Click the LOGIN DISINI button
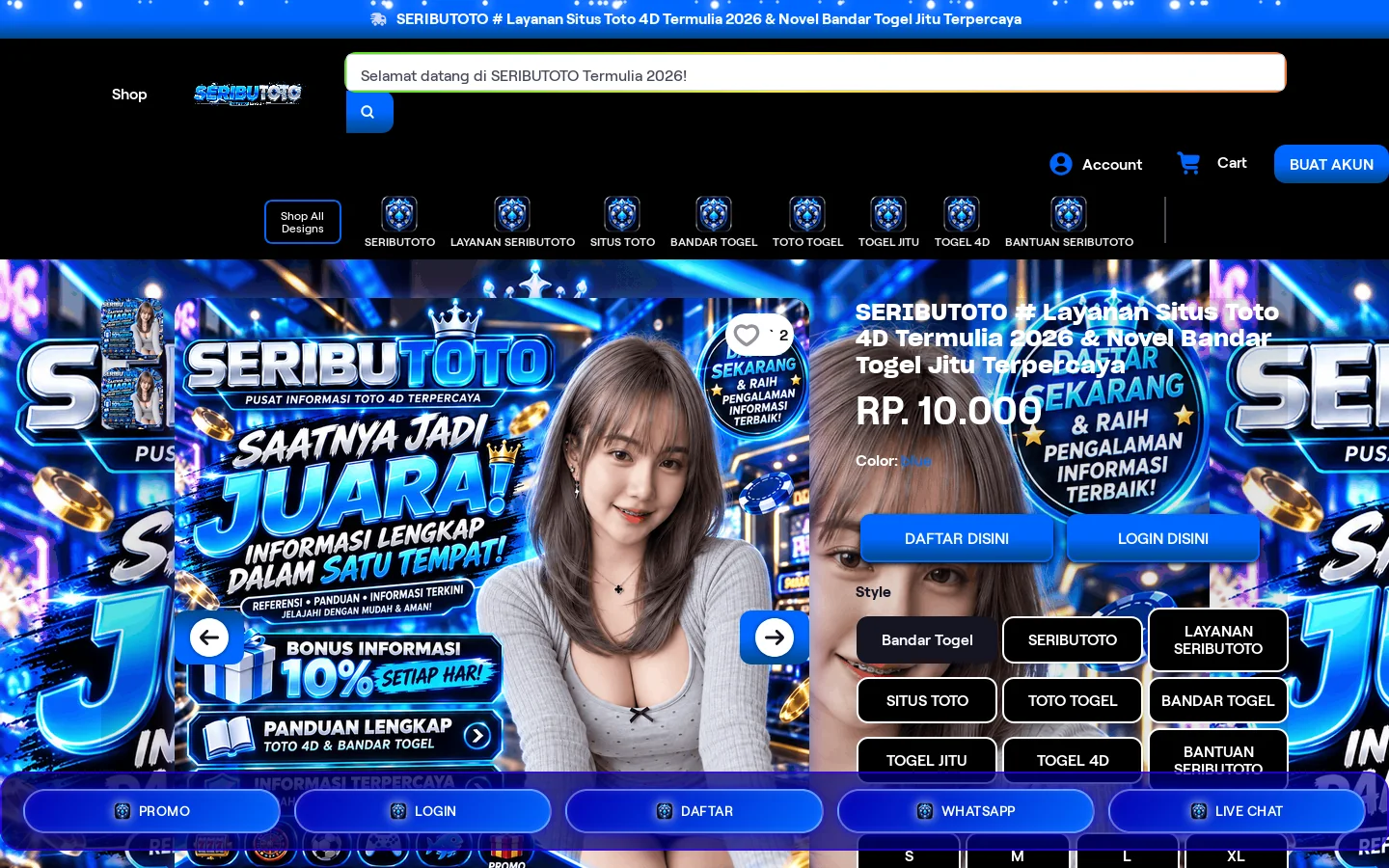The width and height of the screenshot is (1389, 868). tap(1163, 538)
